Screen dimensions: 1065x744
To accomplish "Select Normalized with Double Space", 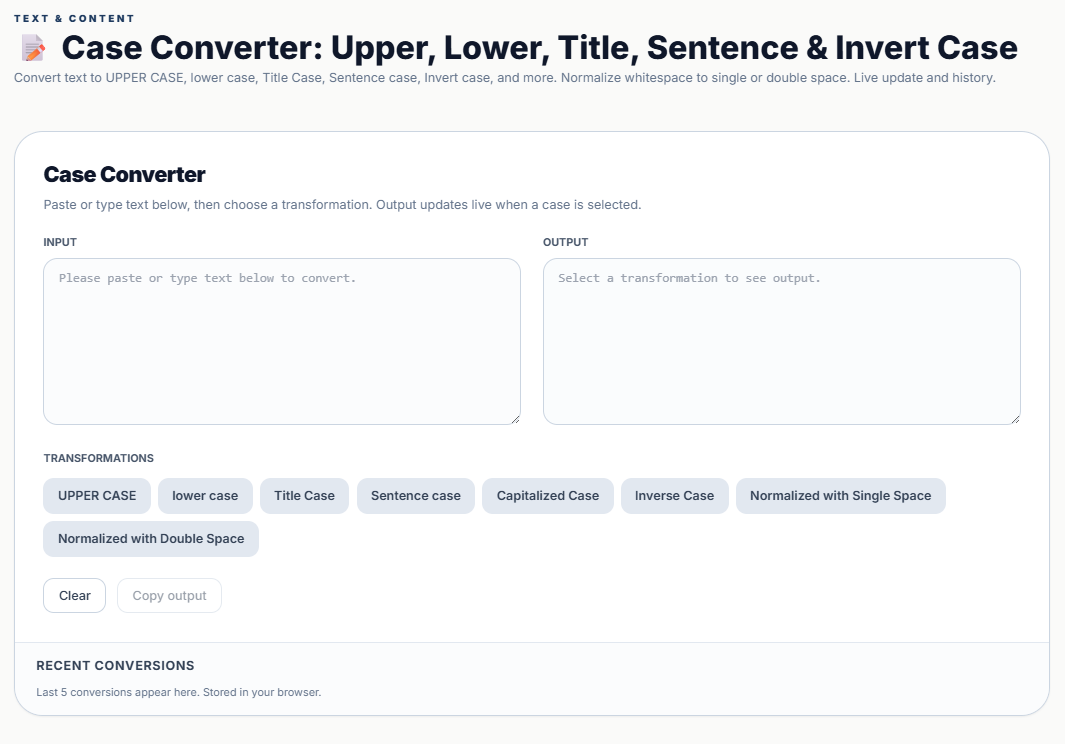I will click(151, 539).
